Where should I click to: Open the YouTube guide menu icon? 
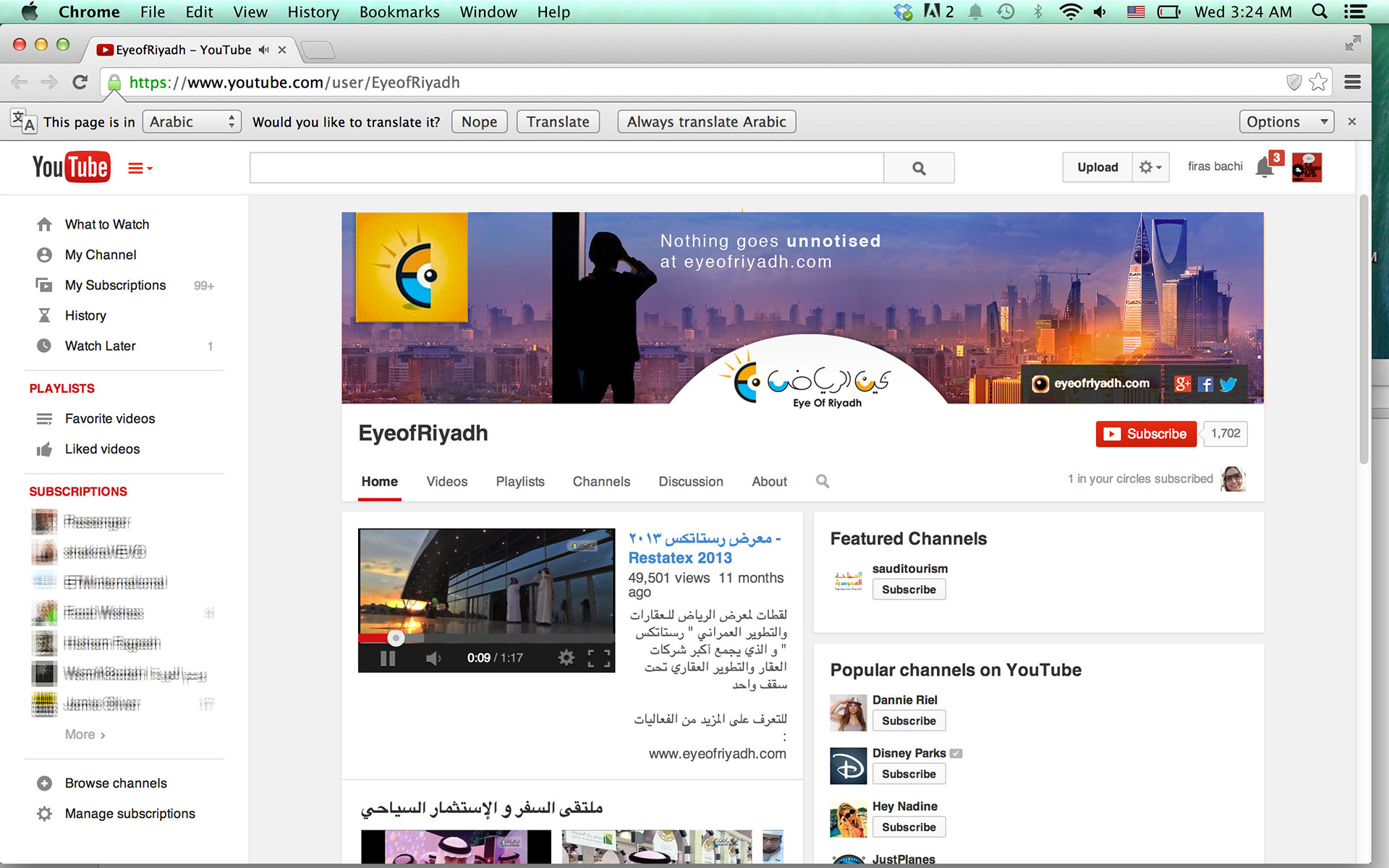[x=140, y=169]
